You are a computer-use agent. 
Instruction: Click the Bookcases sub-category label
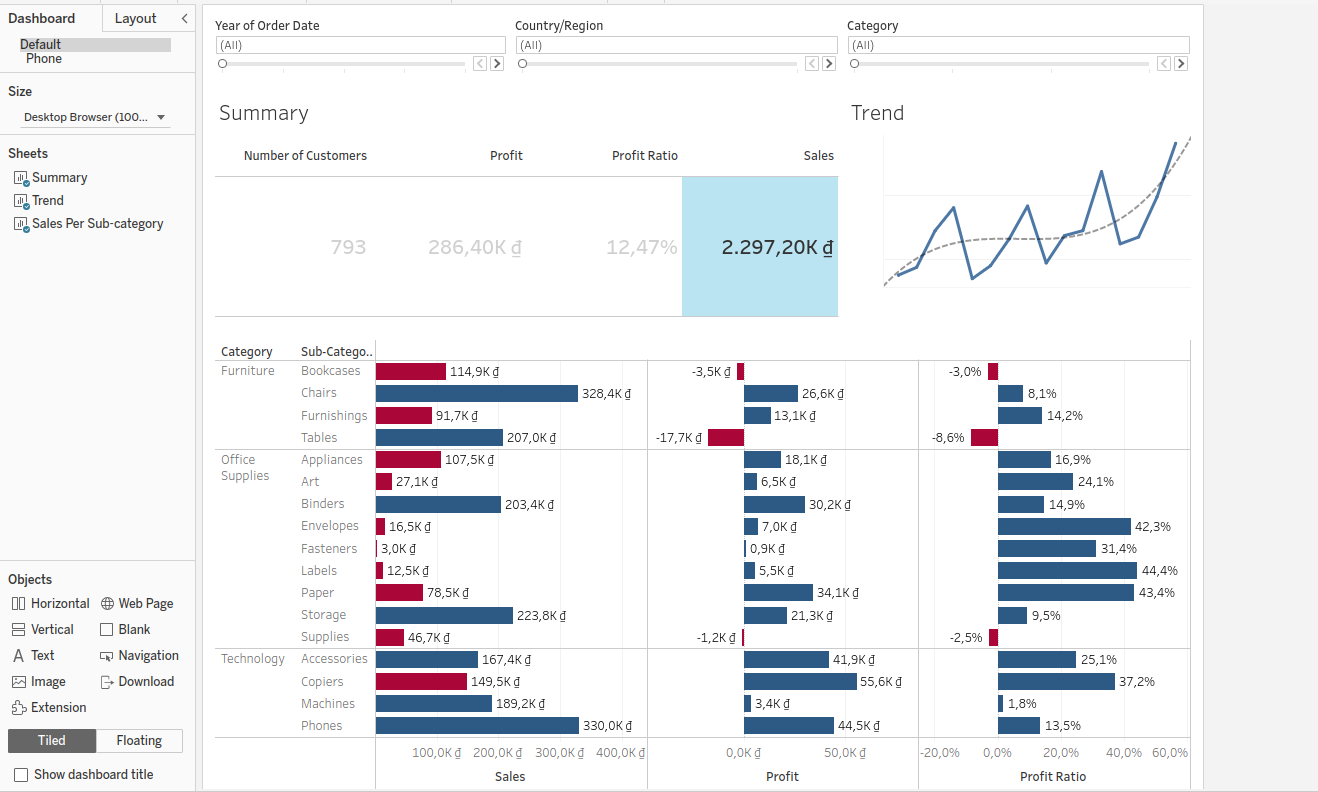[x=331, y=371]
